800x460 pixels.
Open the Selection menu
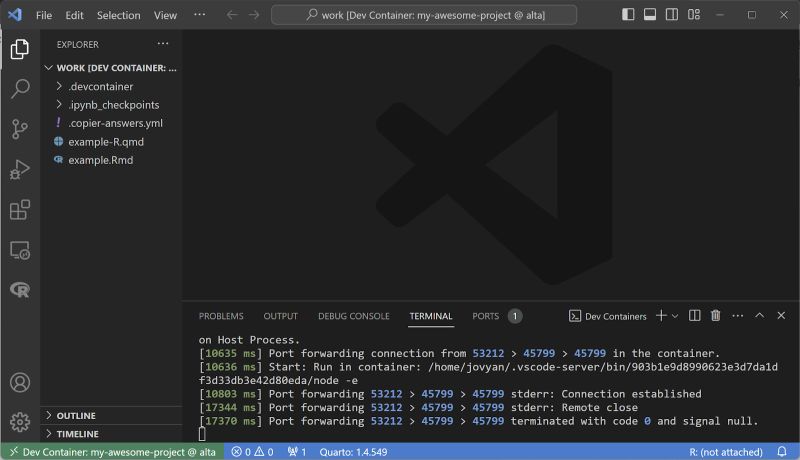point(118,15)
